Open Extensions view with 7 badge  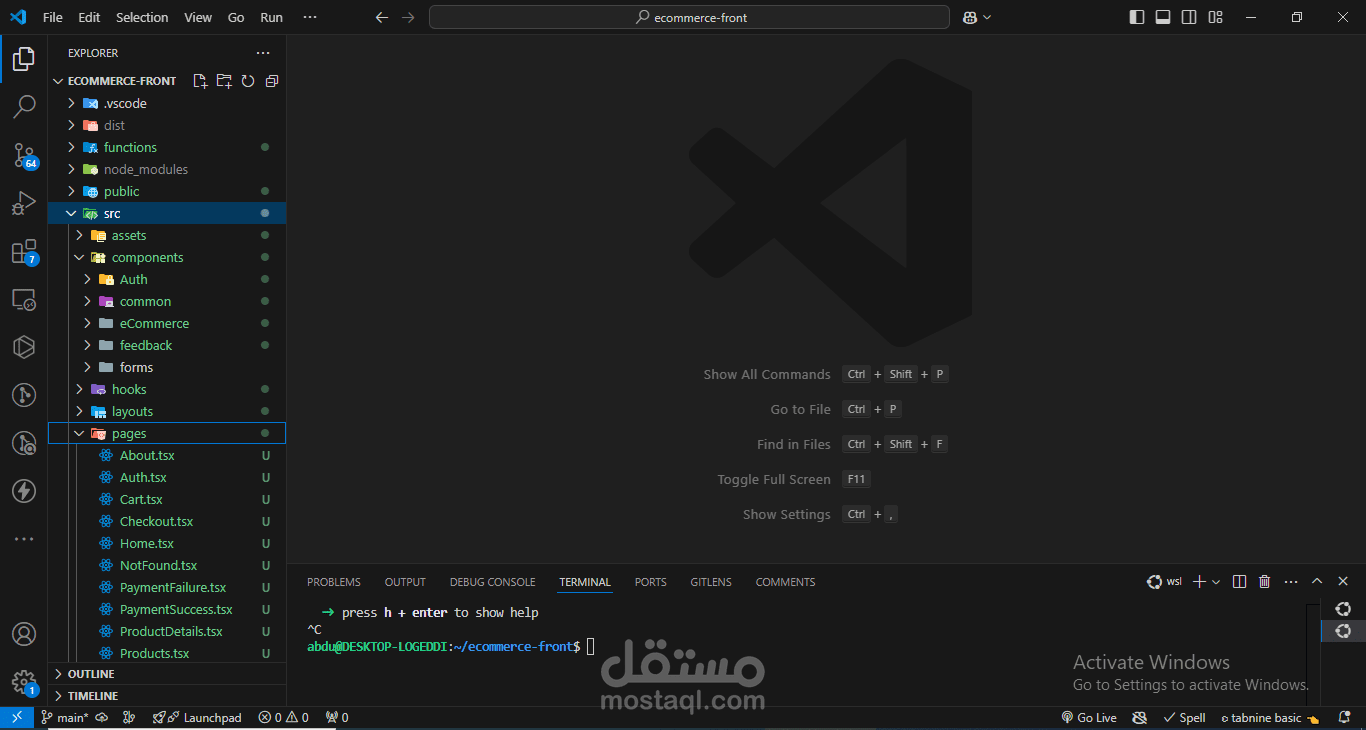pyautogui.click(x=24, y=251)
